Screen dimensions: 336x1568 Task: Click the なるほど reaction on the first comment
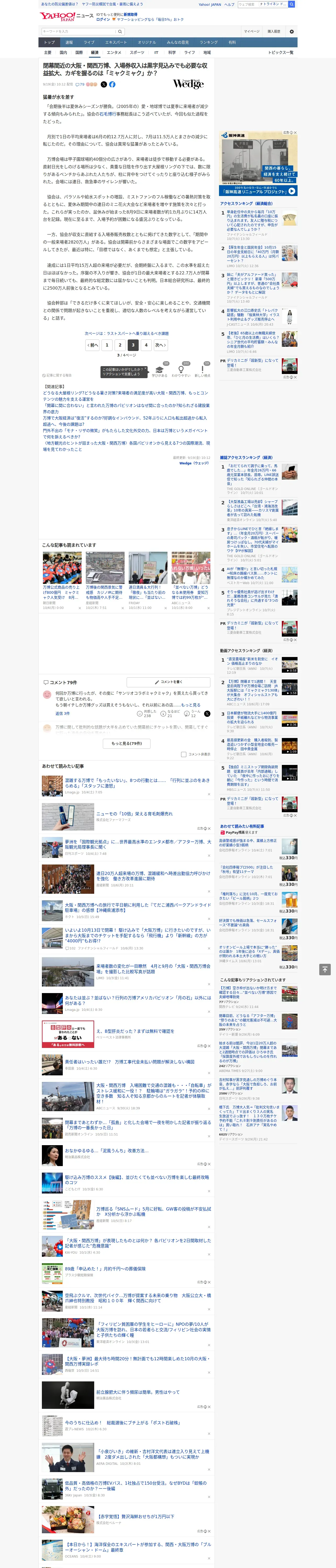coord(170,713)
